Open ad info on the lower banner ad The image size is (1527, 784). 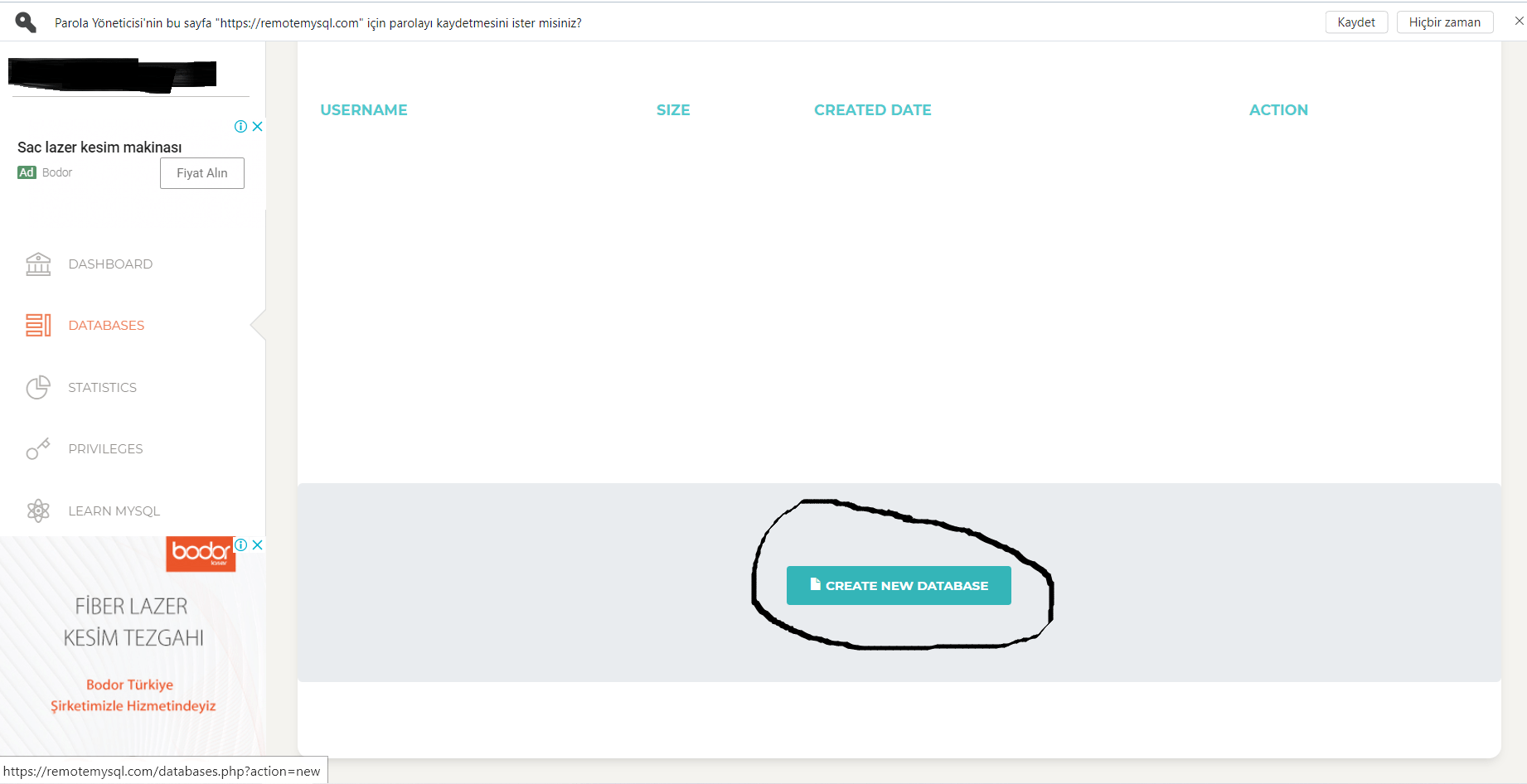click(240, 544)
